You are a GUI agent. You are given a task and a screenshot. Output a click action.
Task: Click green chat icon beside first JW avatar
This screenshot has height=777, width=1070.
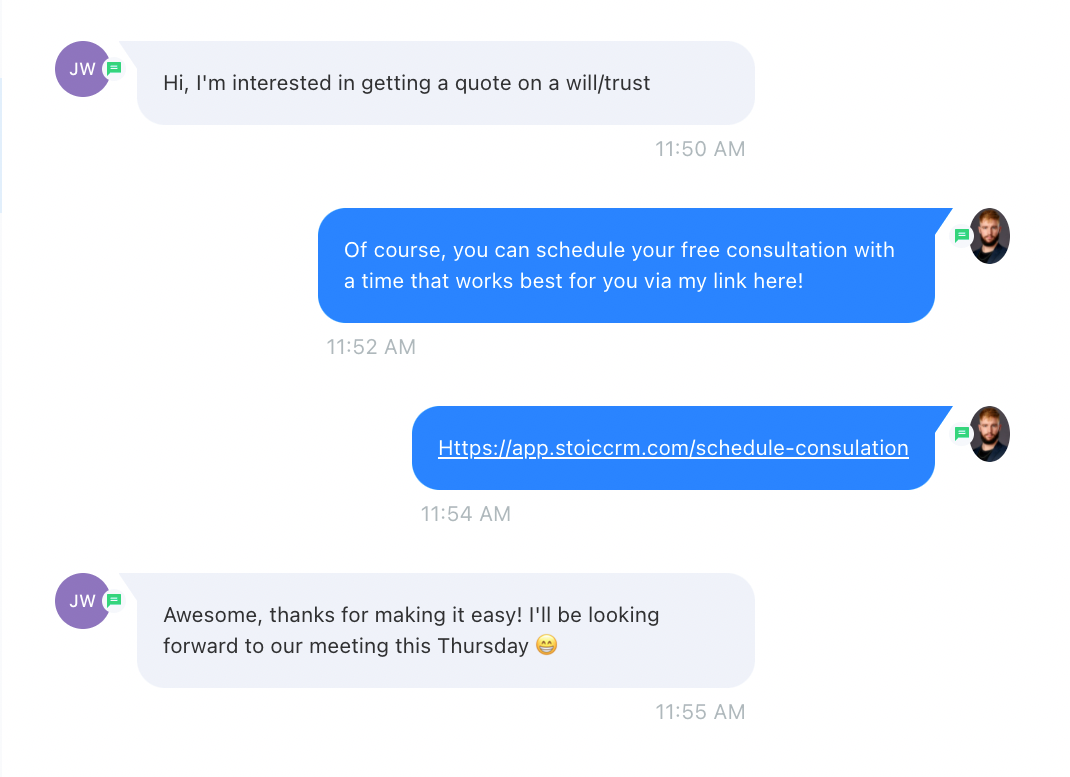point(114,68)
